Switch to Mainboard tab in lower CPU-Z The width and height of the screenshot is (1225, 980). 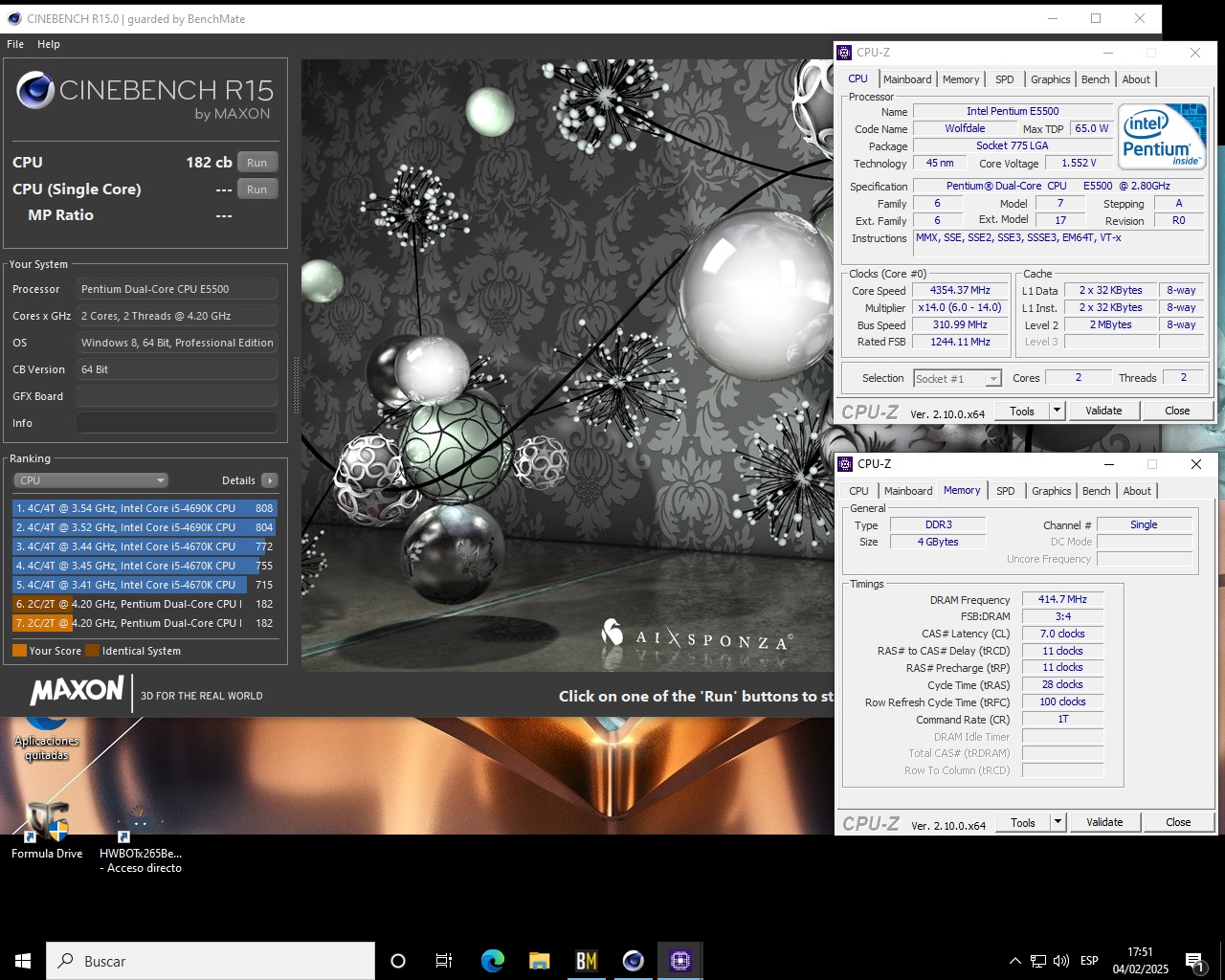(x=907, y=491)
